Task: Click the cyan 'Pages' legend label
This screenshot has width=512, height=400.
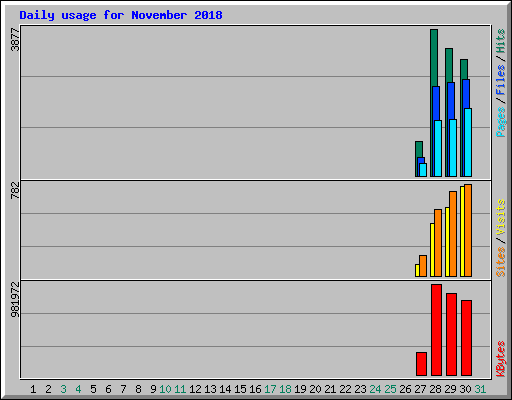Action: tap(501, 122)
